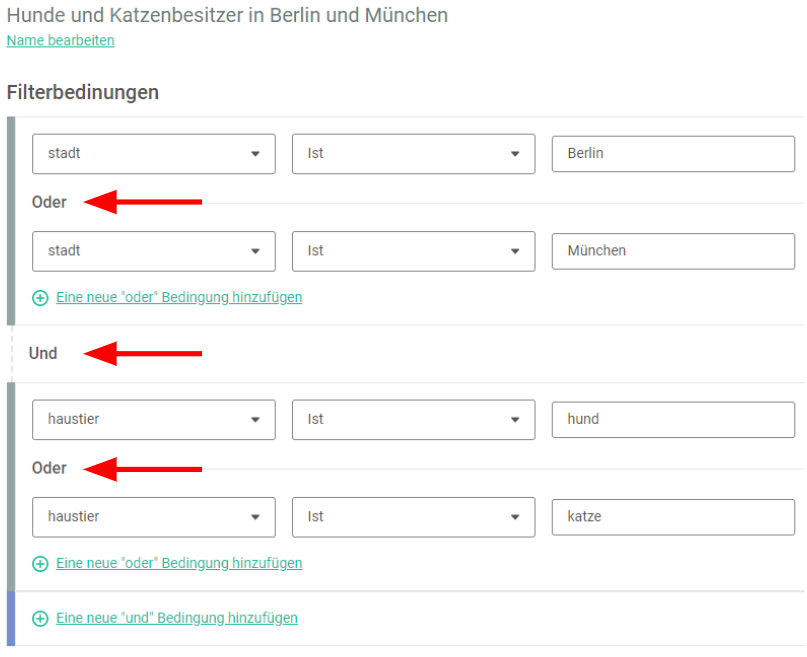Open the Ist operator dropdown for katze

click(x=414, y=517)
